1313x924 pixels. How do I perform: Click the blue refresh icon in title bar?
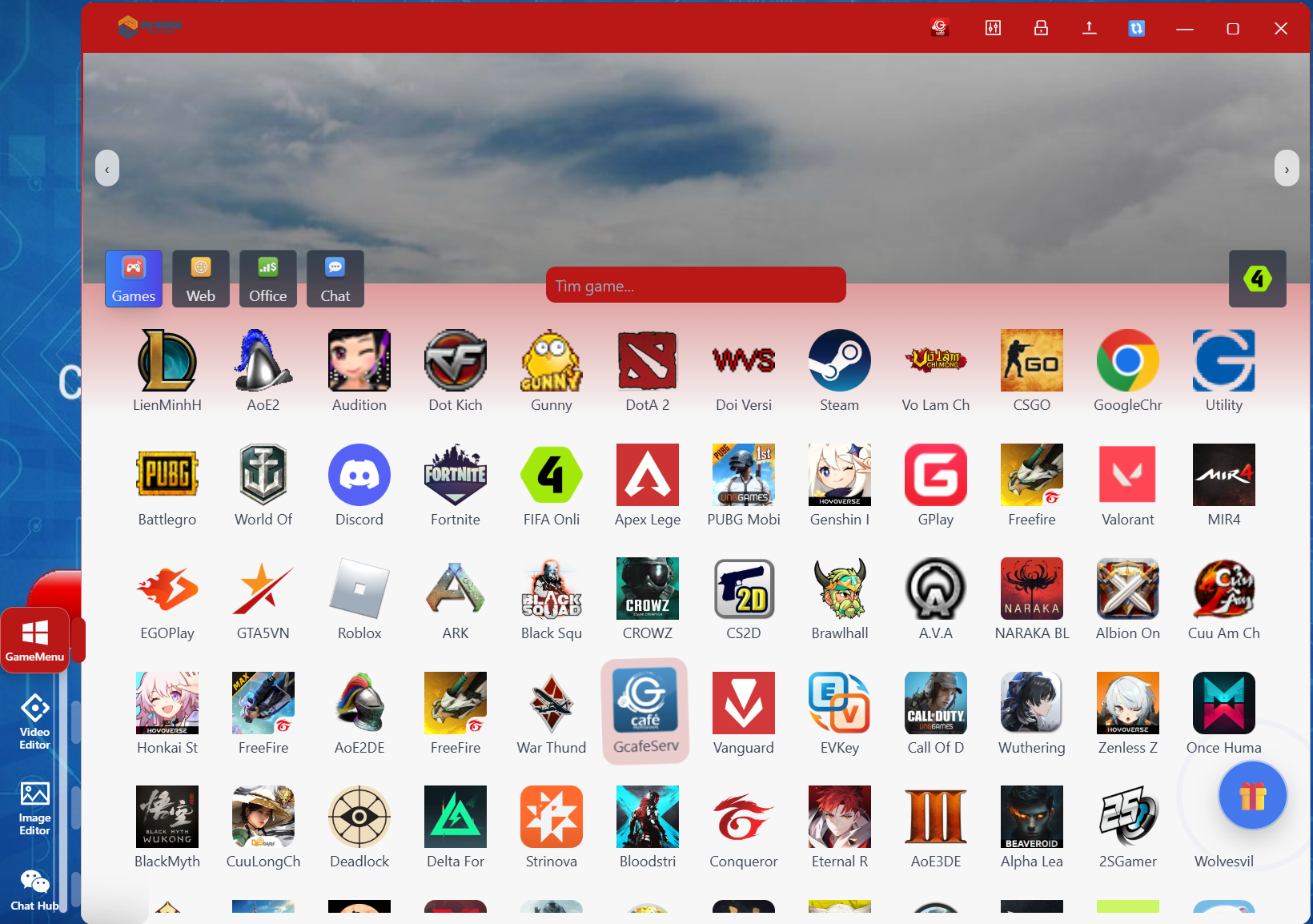[x=1136, y=28]
